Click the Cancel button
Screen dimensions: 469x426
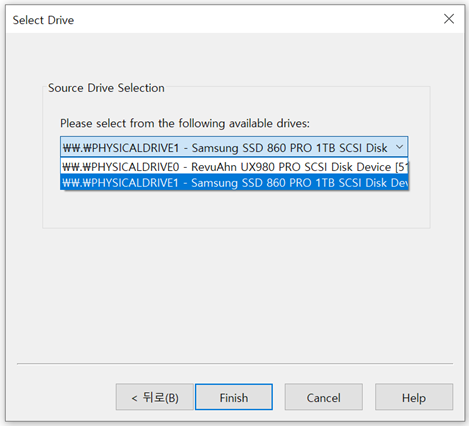(x=323, y=397)
